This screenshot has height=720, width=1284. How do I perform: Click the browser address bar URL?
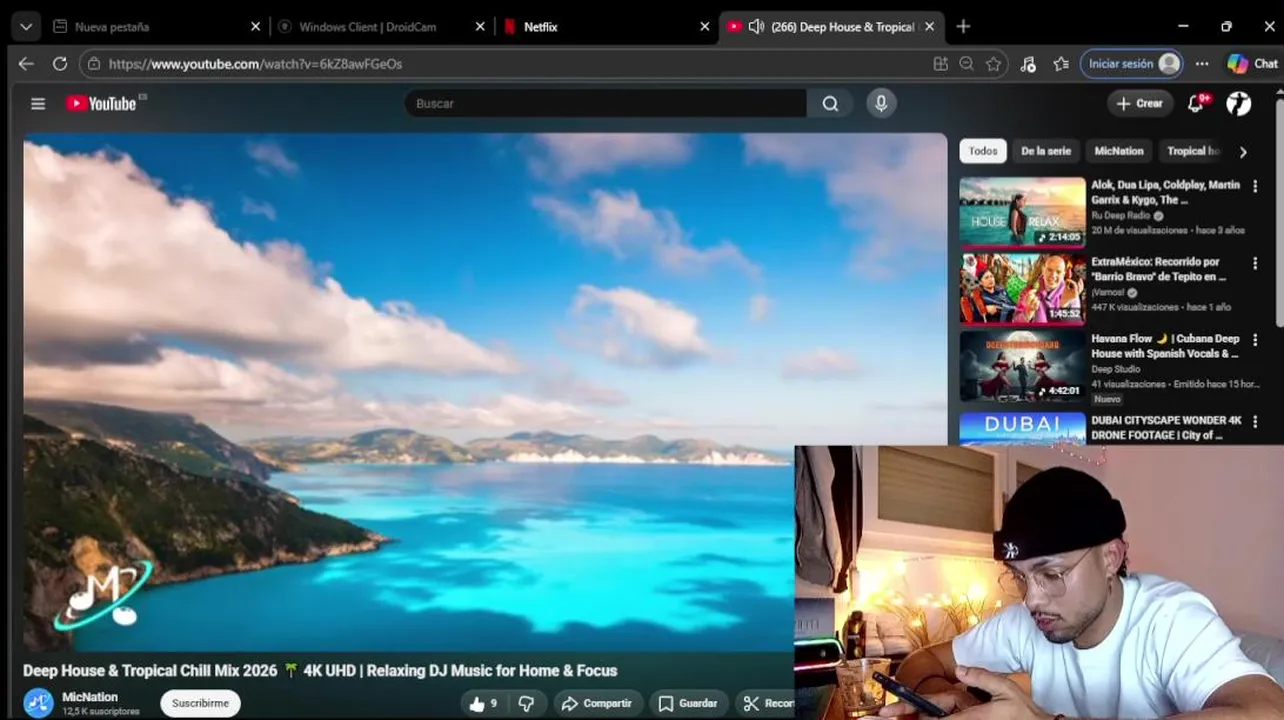[x=255, y=63]
